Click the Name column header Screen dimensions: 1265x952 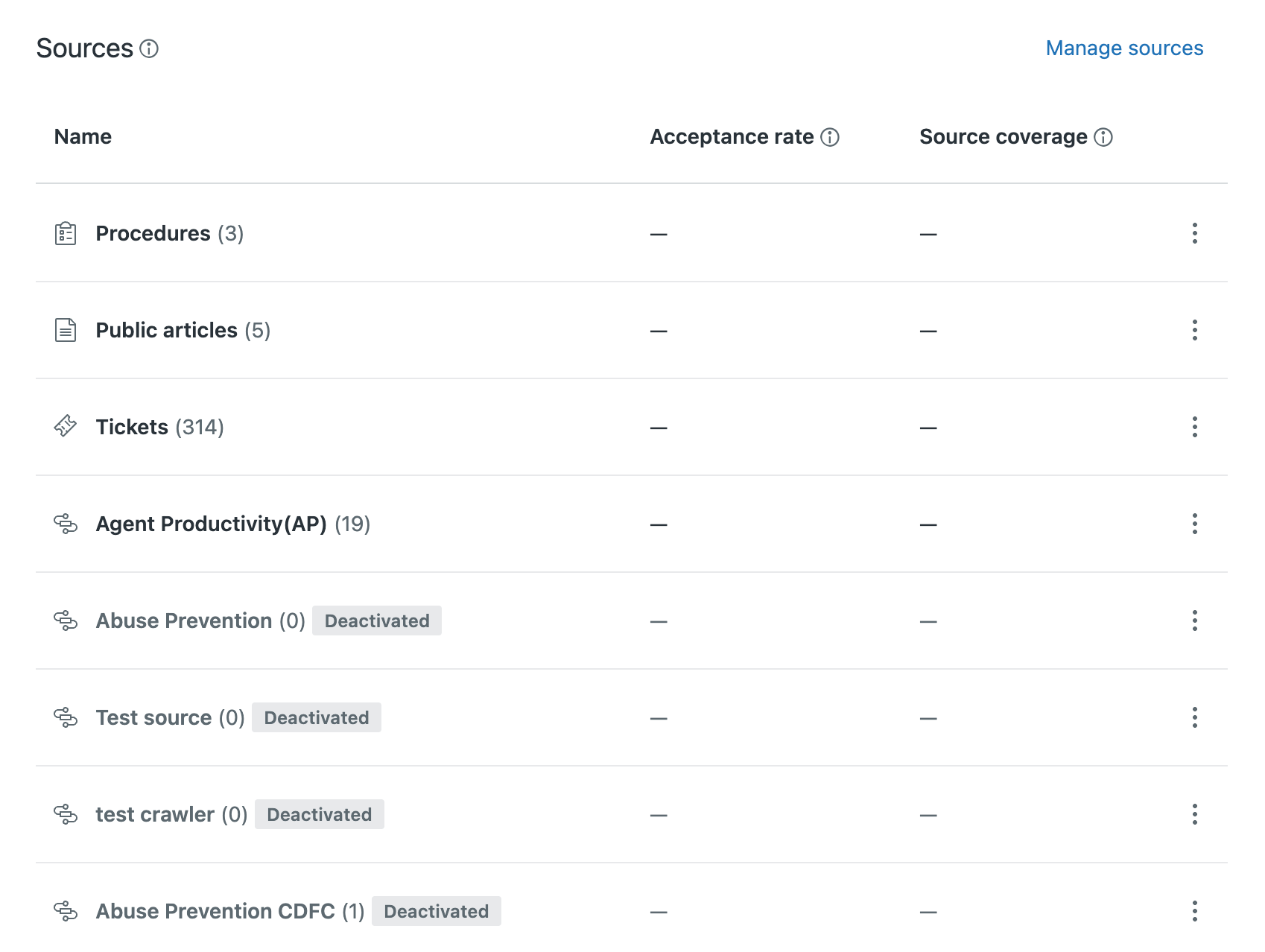pos(83,137)
